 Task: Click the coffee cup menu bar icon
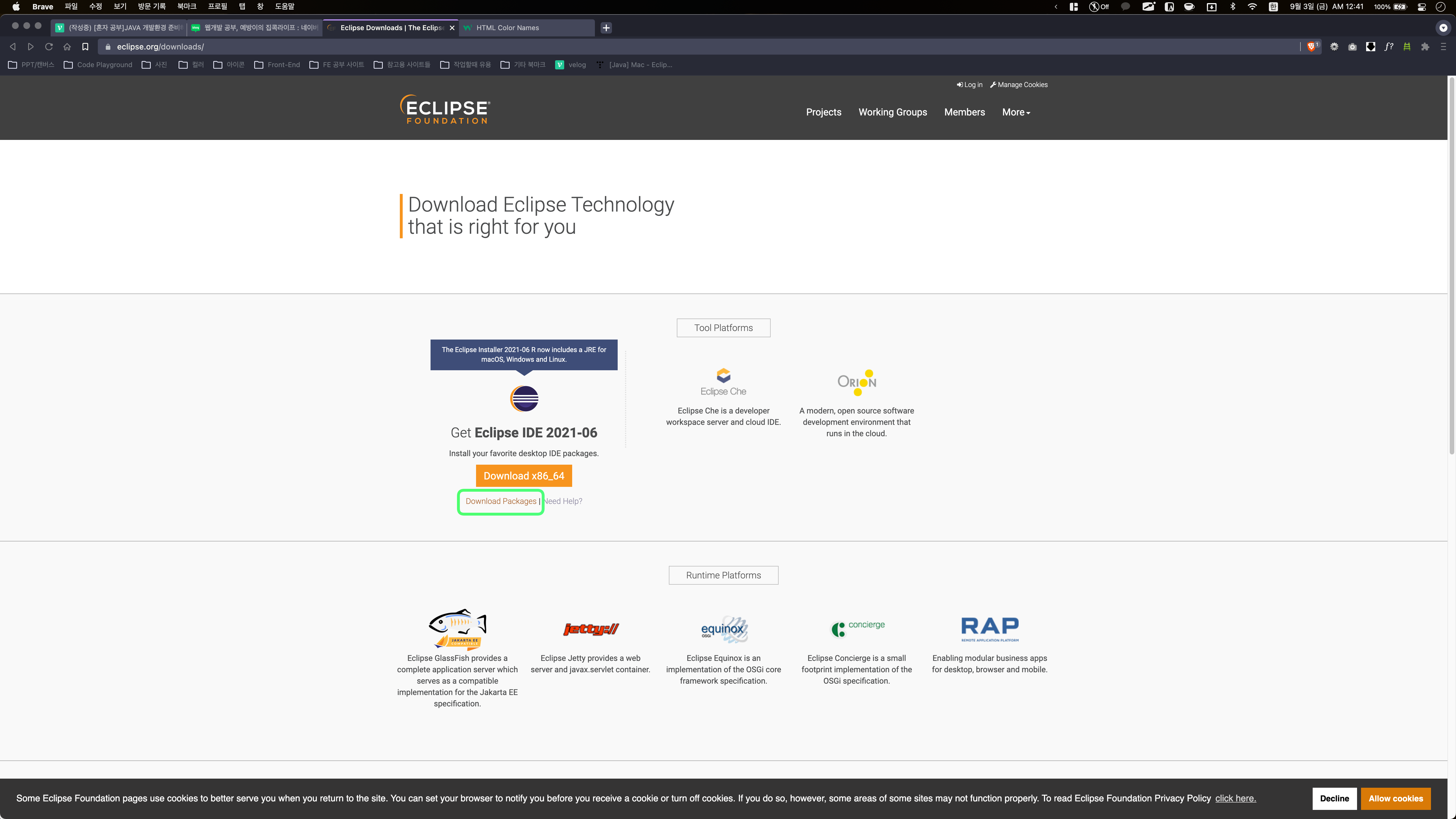(1189, 7)
